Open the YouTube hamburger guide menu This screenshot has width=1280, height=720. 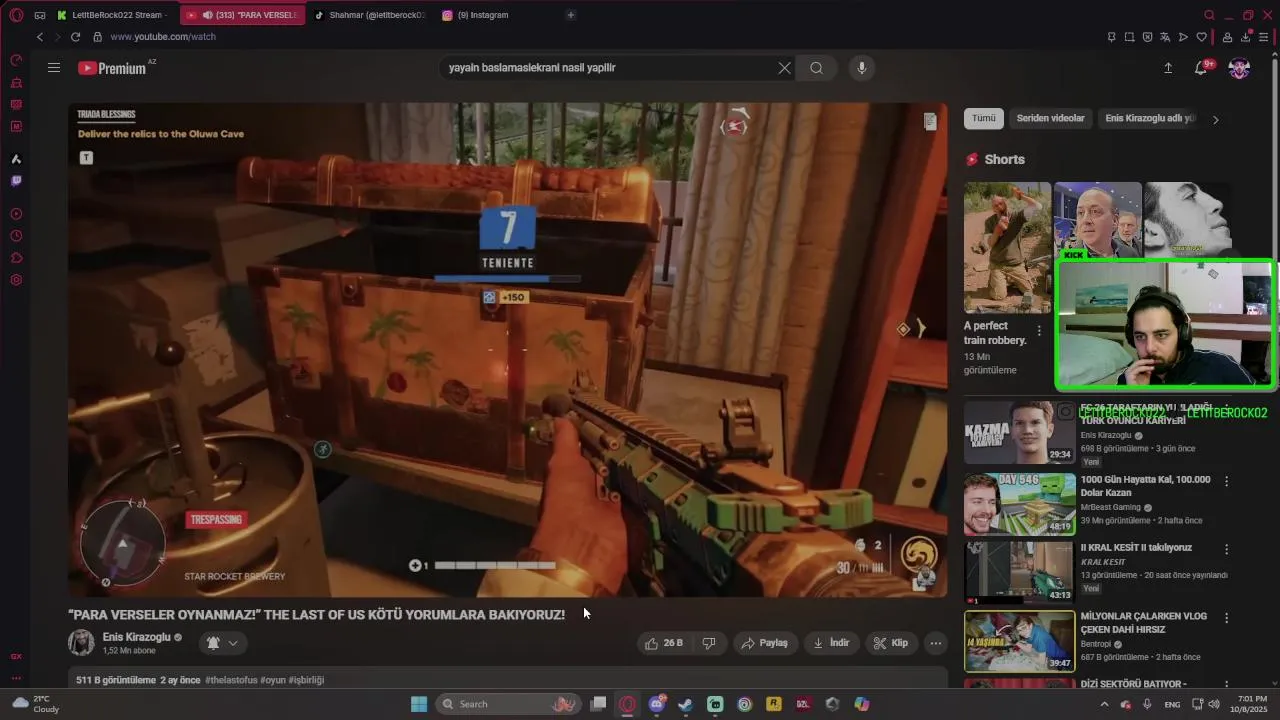(x=54, y=68)
